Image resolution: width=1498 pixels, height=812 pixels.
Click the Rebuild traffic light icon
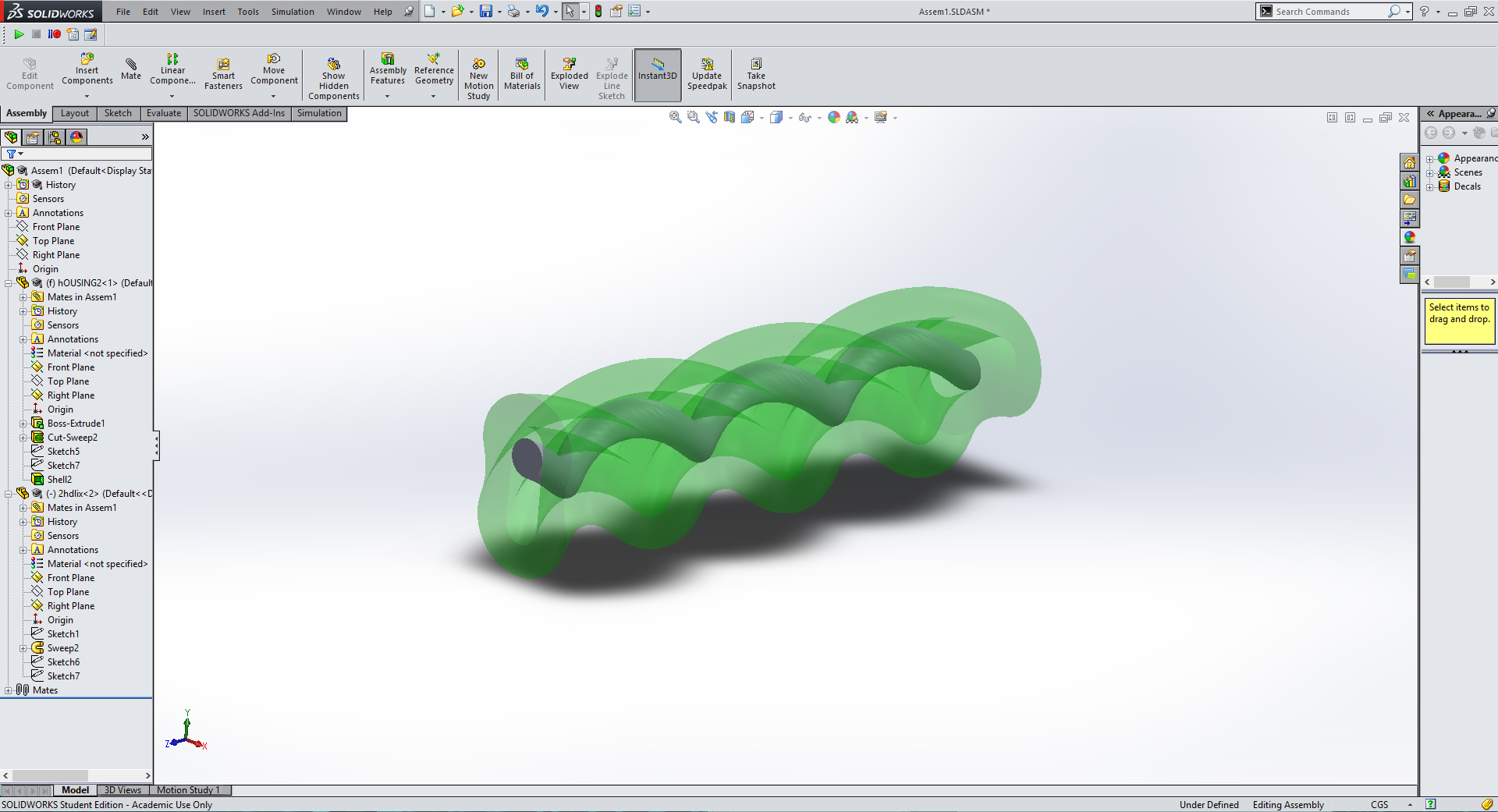598,11
